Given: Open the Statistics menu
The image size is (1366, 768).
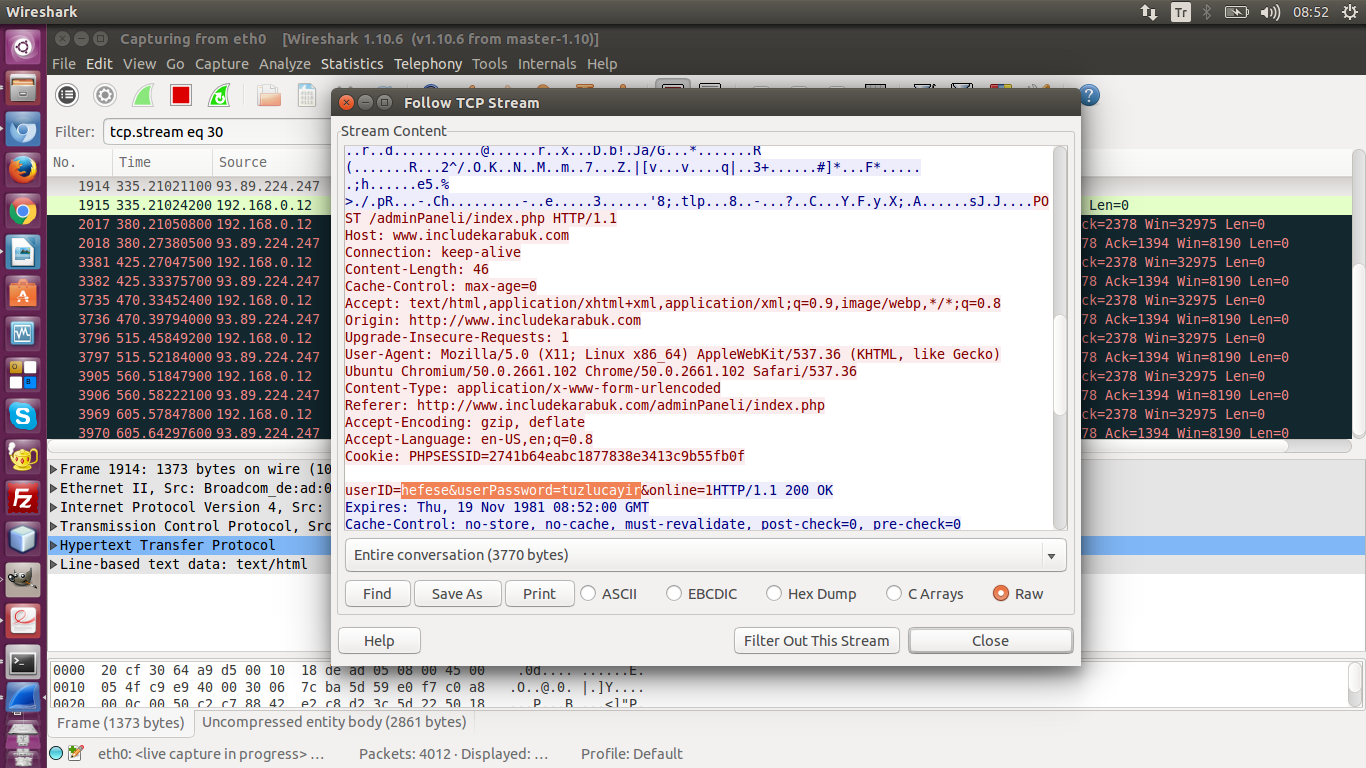Looking at the screenshot, I should [352, 63].
